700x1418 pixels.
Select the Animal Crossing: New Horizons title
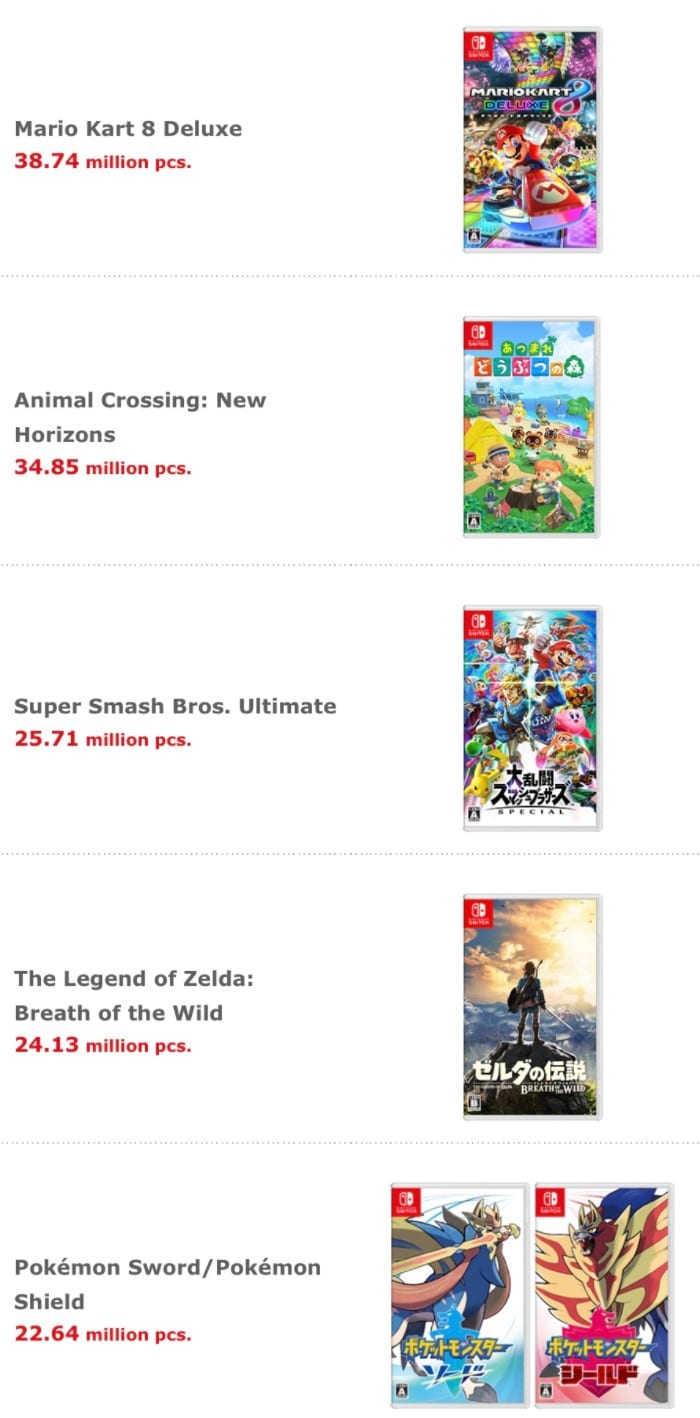click(x=140, y=417)
